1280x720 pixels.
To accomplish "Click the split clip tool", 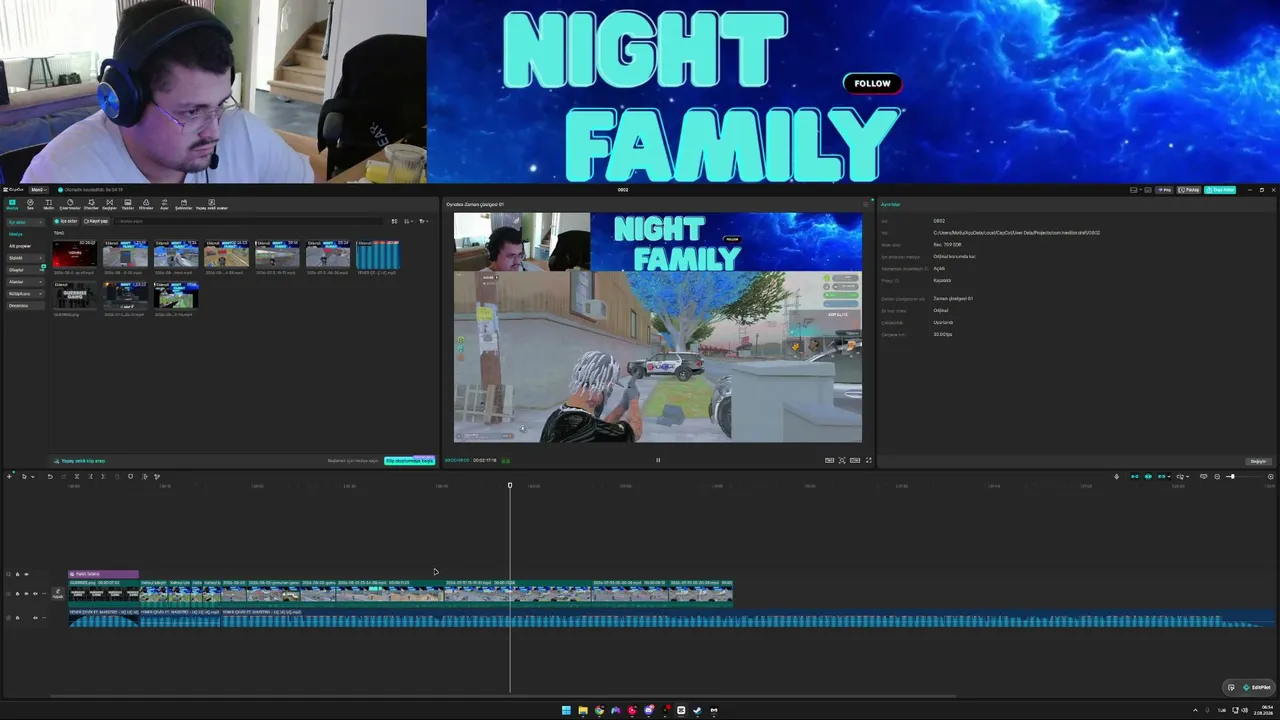I will tap(76, 476).
